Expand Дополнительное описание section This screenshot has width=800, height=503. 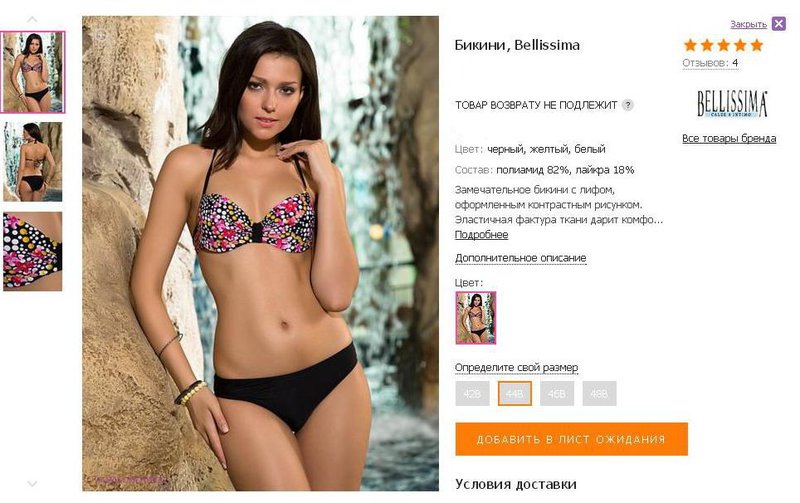point(520,258)
